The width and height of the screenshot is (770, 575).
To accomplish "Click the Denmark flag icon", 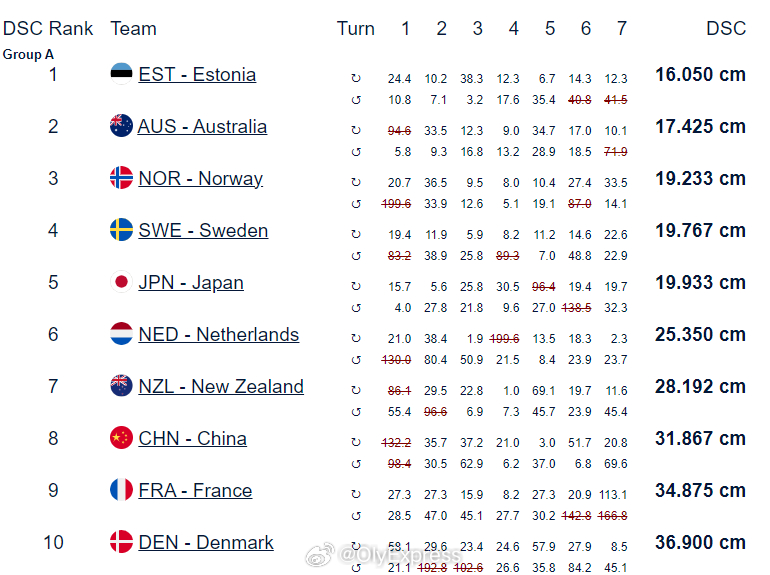I will tap(121, 542).
